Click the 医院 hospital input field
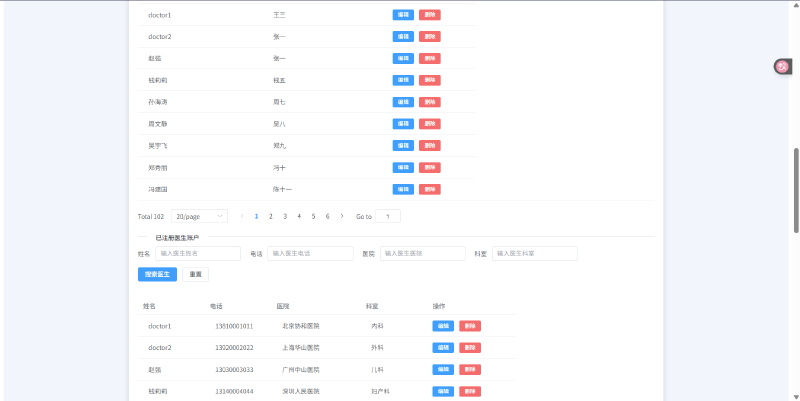This screenshot has width=800, height=401. pos(422,254)
